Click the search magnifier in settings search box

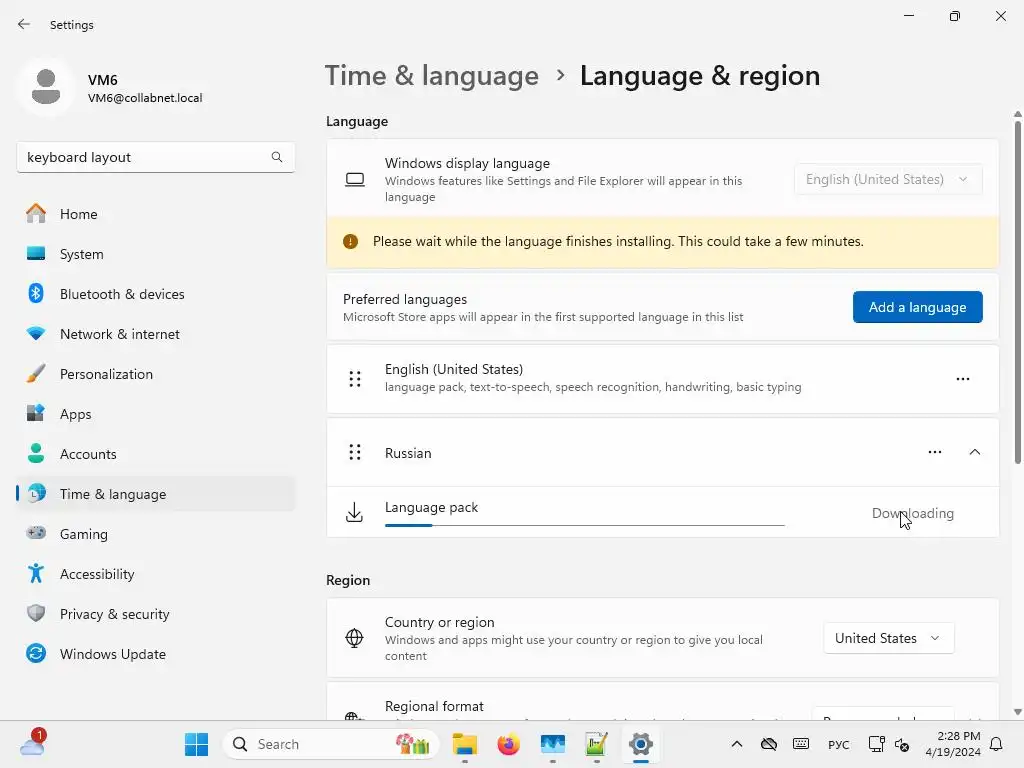coord(277,157)
